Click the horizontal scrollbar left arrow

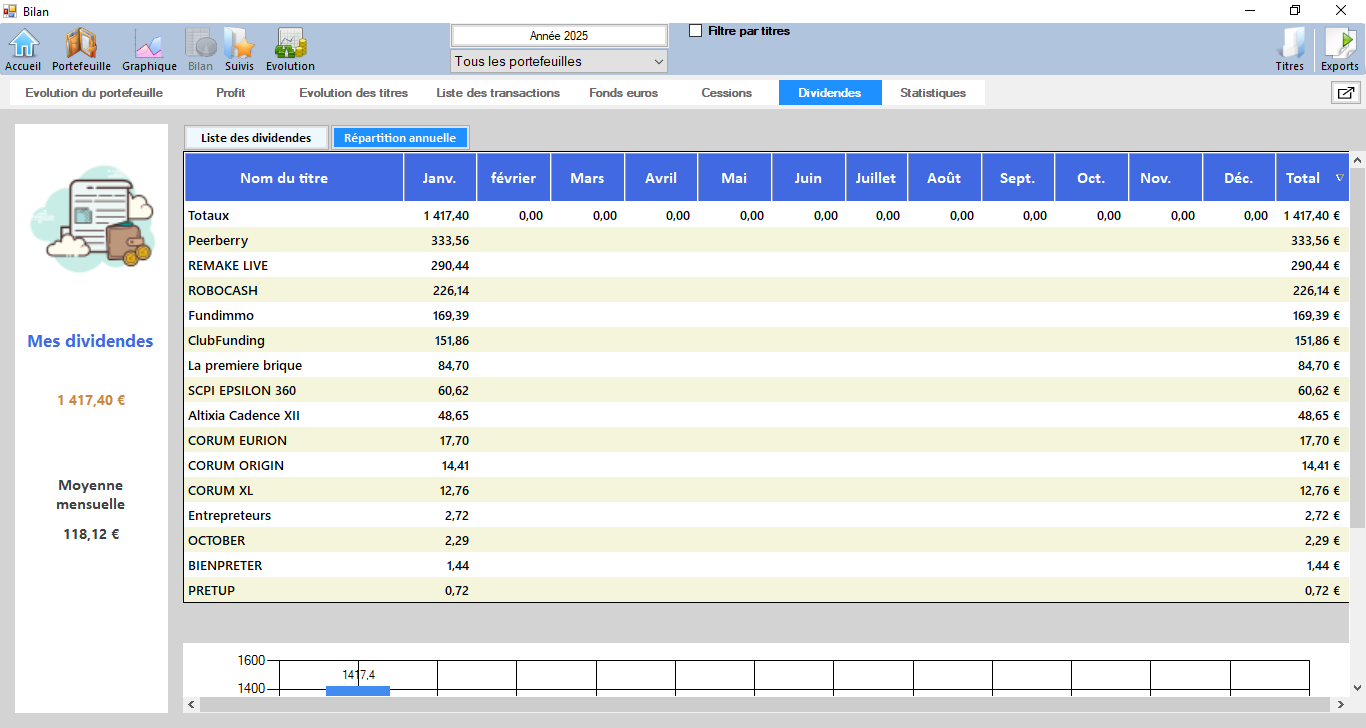[x=191, y=704]
